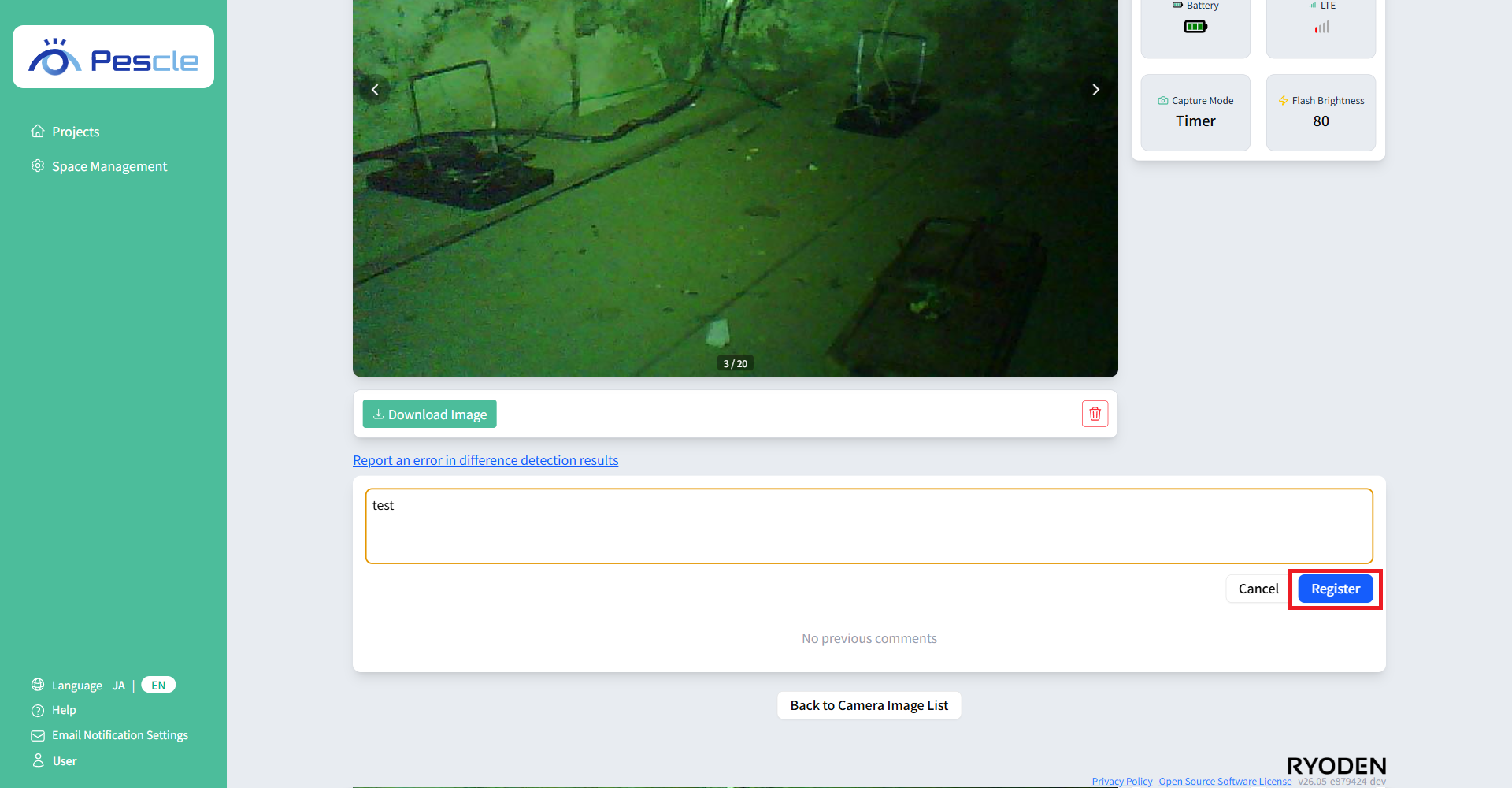Click the Capture Mode camera icon

[1163, 101]
